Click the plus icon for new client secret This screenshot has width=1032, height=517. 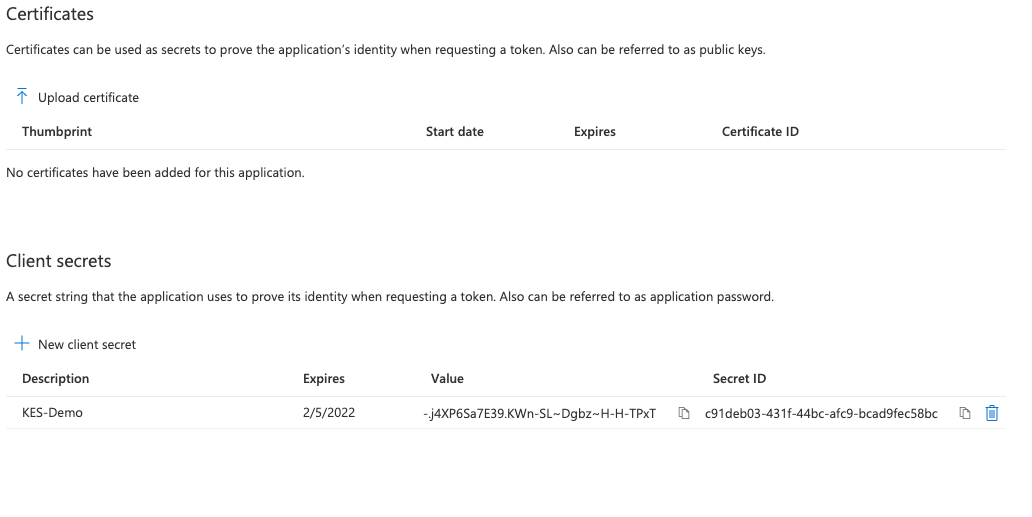(x=22, y=344)
